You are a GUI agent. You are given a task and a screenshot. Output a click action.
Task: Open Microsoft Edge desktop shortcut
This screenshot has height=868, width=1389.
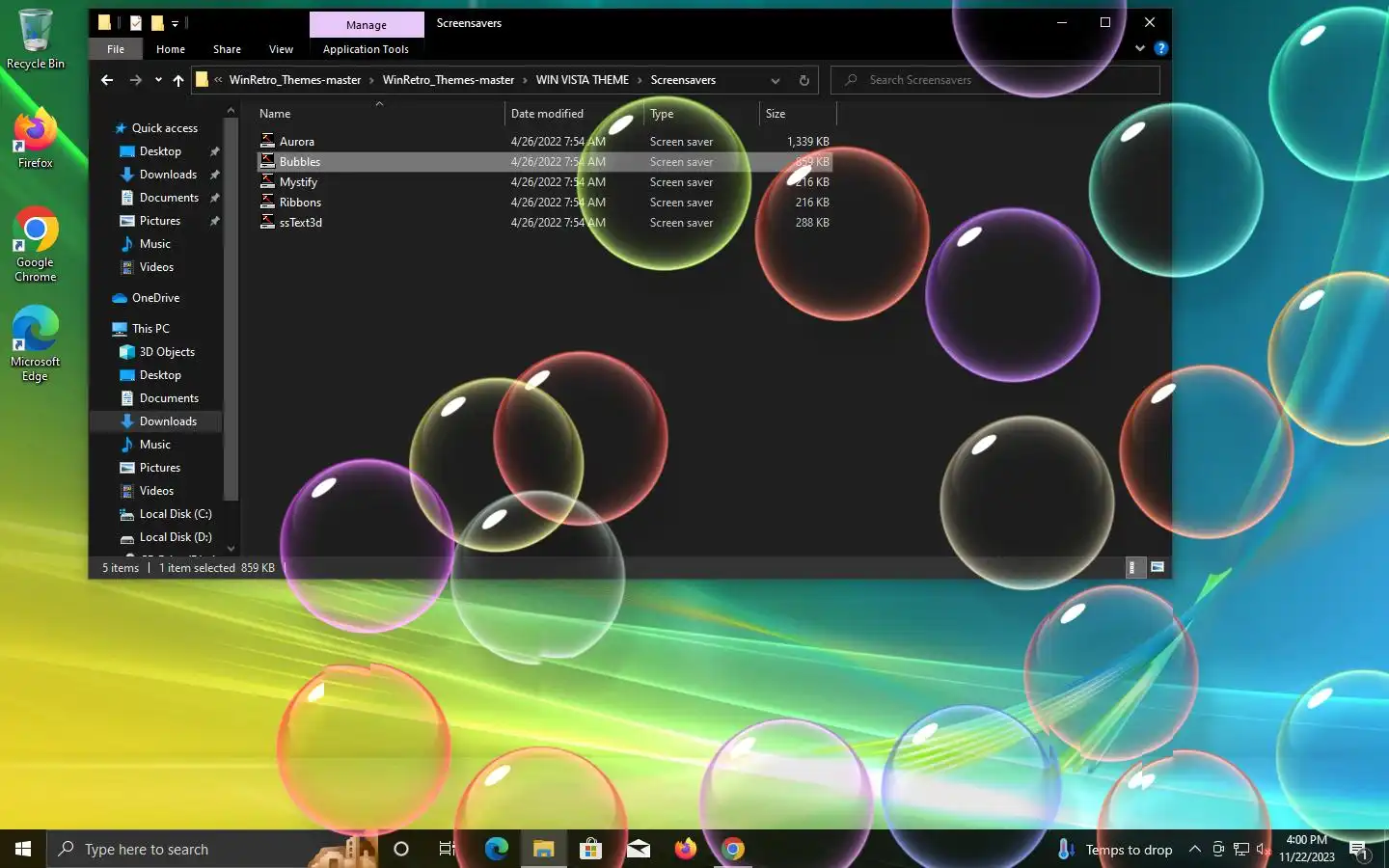36,344
